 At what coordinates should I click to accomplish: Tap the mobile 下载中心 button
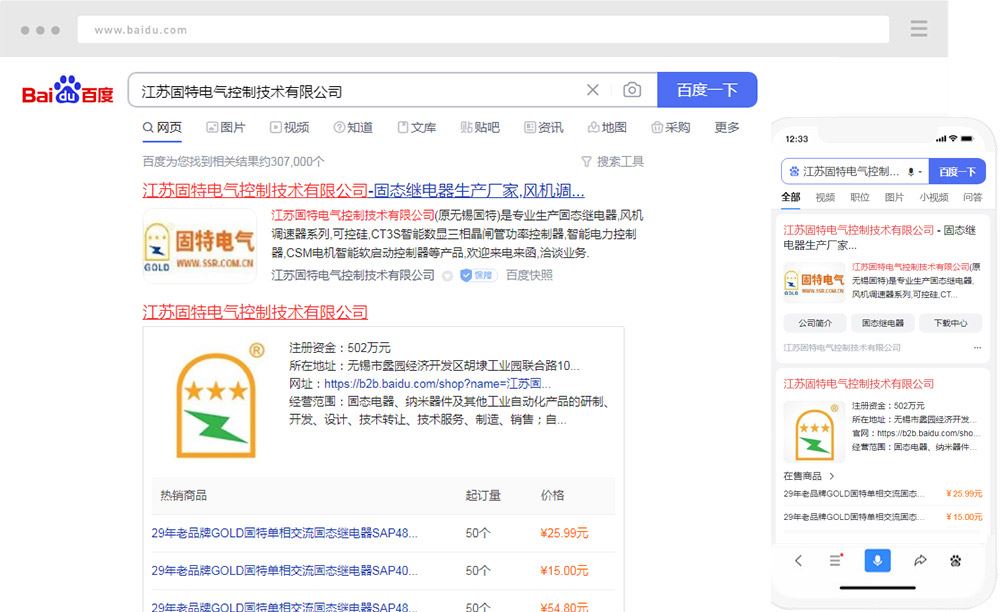coord(950,323)
